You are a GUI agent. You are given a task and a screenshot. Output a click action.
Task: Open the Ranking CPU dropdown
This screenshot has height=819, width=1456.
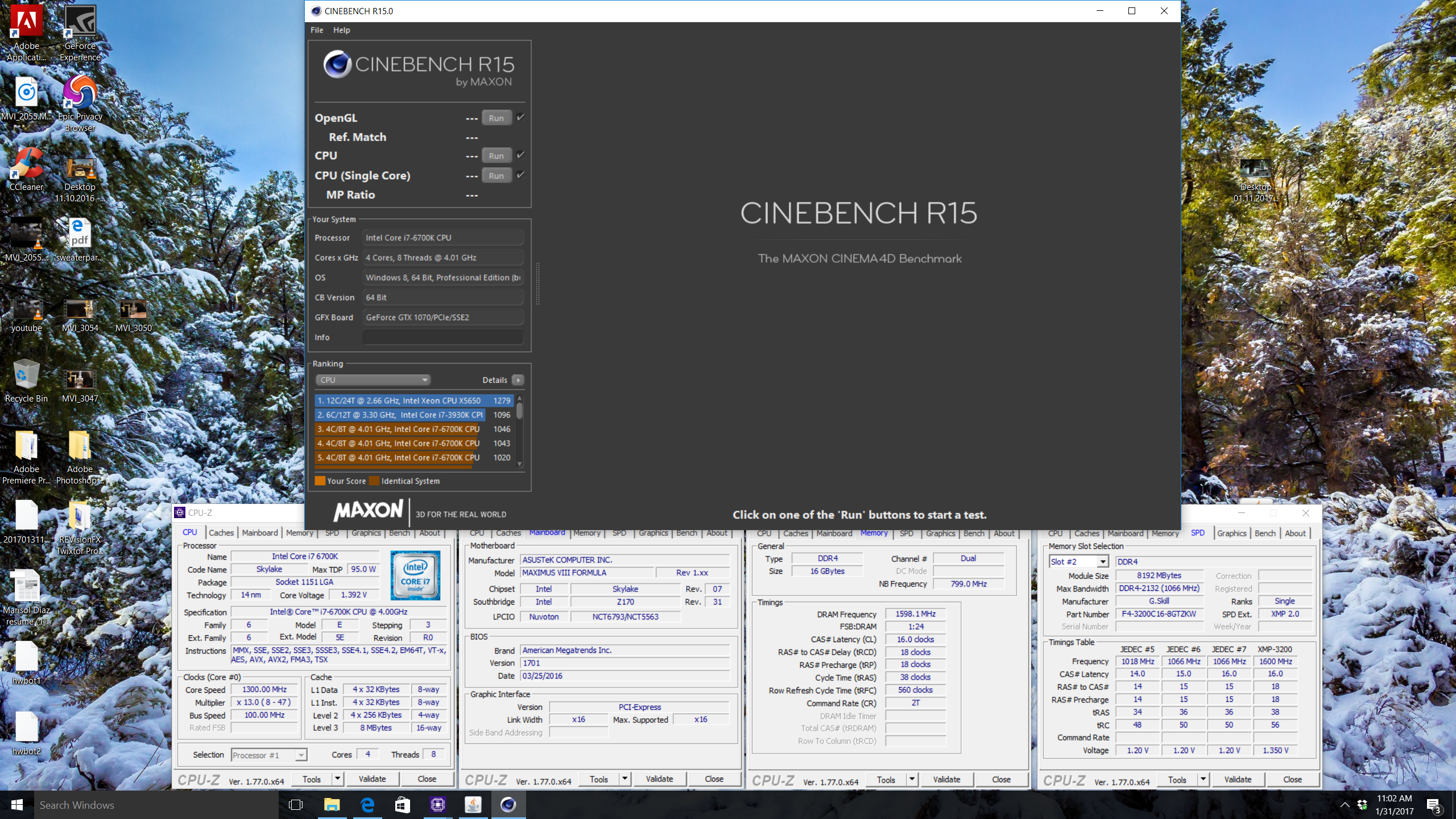click(x=373, y=380)
